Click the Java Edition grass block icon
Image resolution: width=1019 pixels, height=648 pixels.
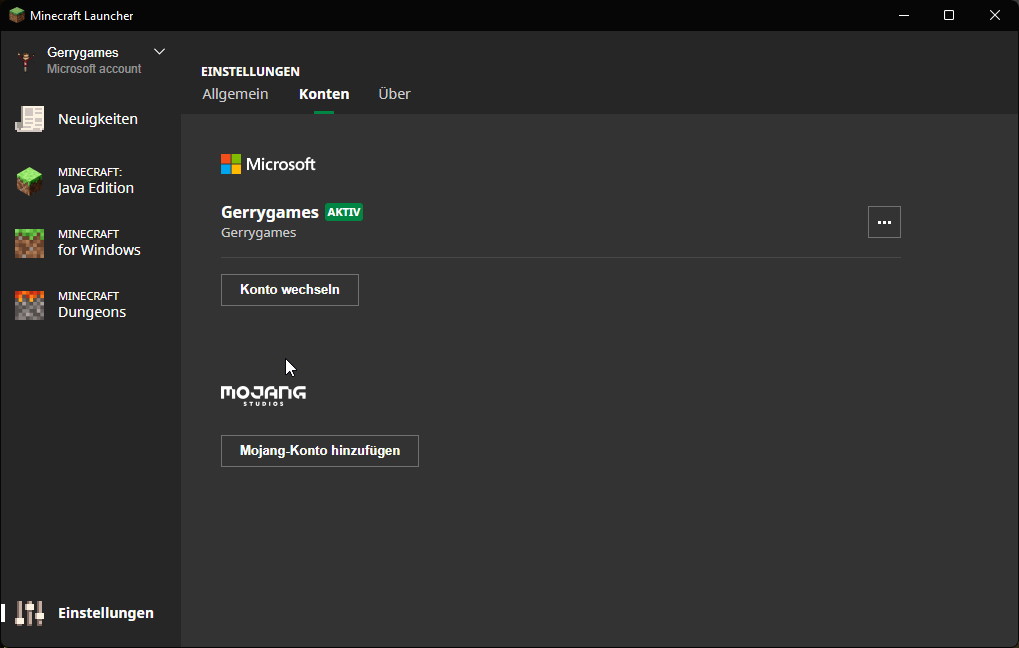[29, 181]
